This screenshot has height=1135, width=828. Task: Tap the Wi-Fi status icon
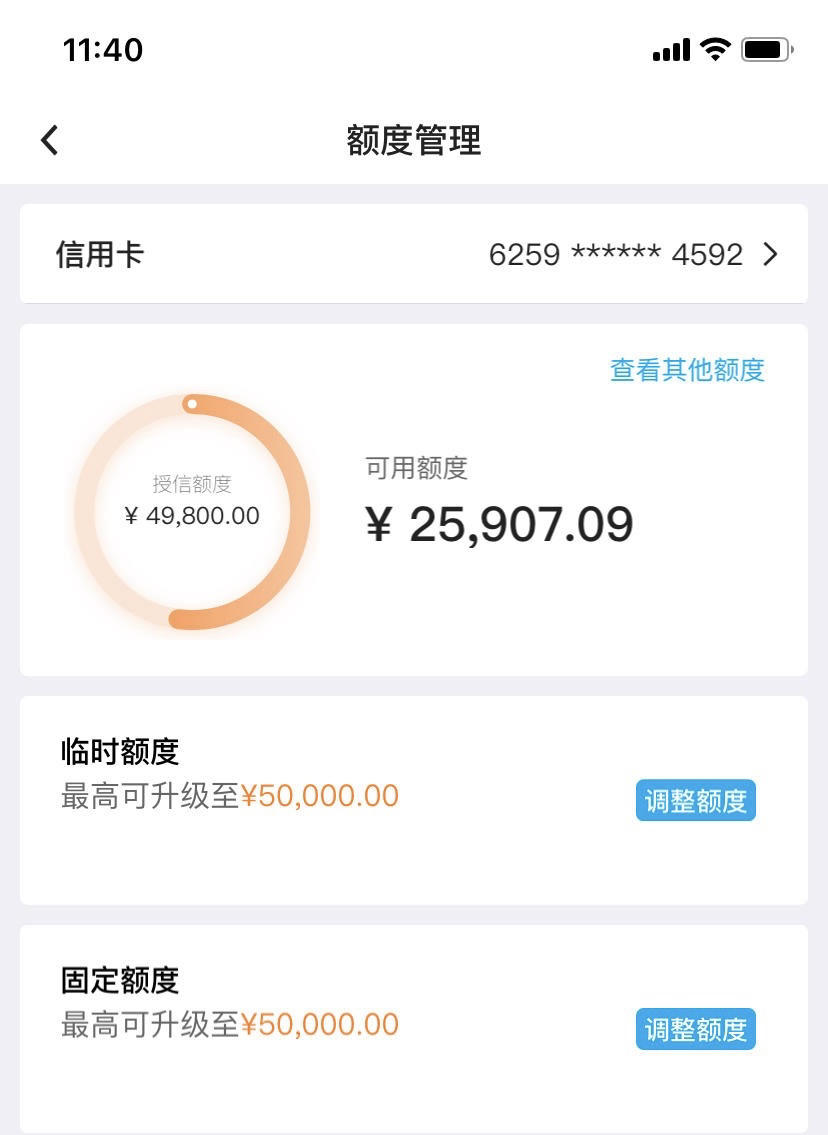[715, 49]
